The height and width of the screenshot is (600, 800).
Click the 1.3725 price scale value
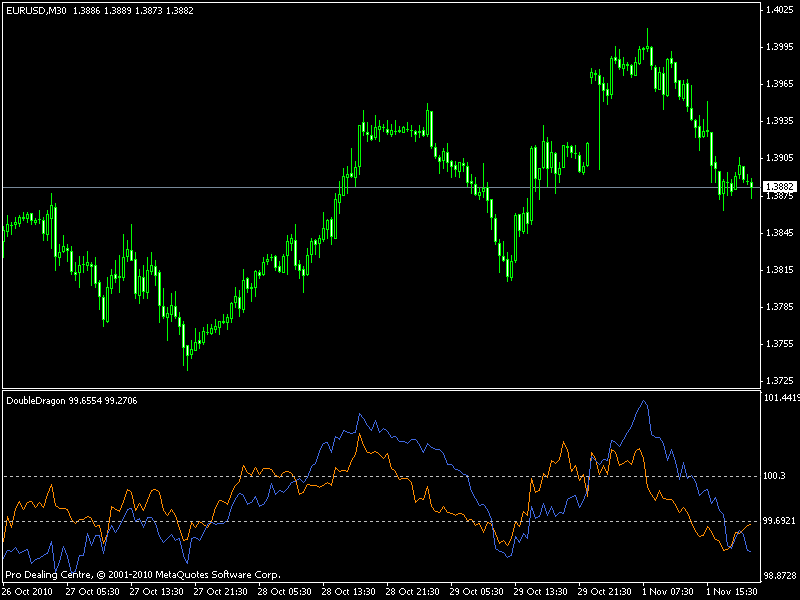pos(779,381)
